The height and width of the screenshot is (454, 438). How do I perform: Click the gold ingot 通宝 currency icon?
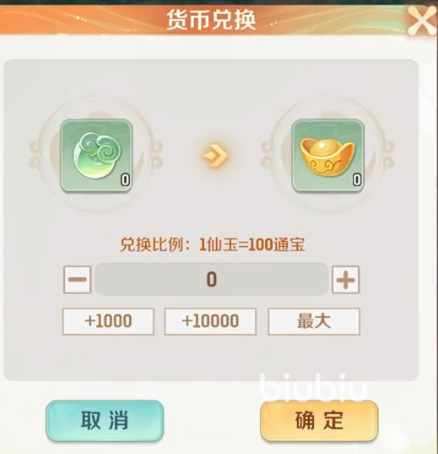pyautogui.click(x=328, y=156)
